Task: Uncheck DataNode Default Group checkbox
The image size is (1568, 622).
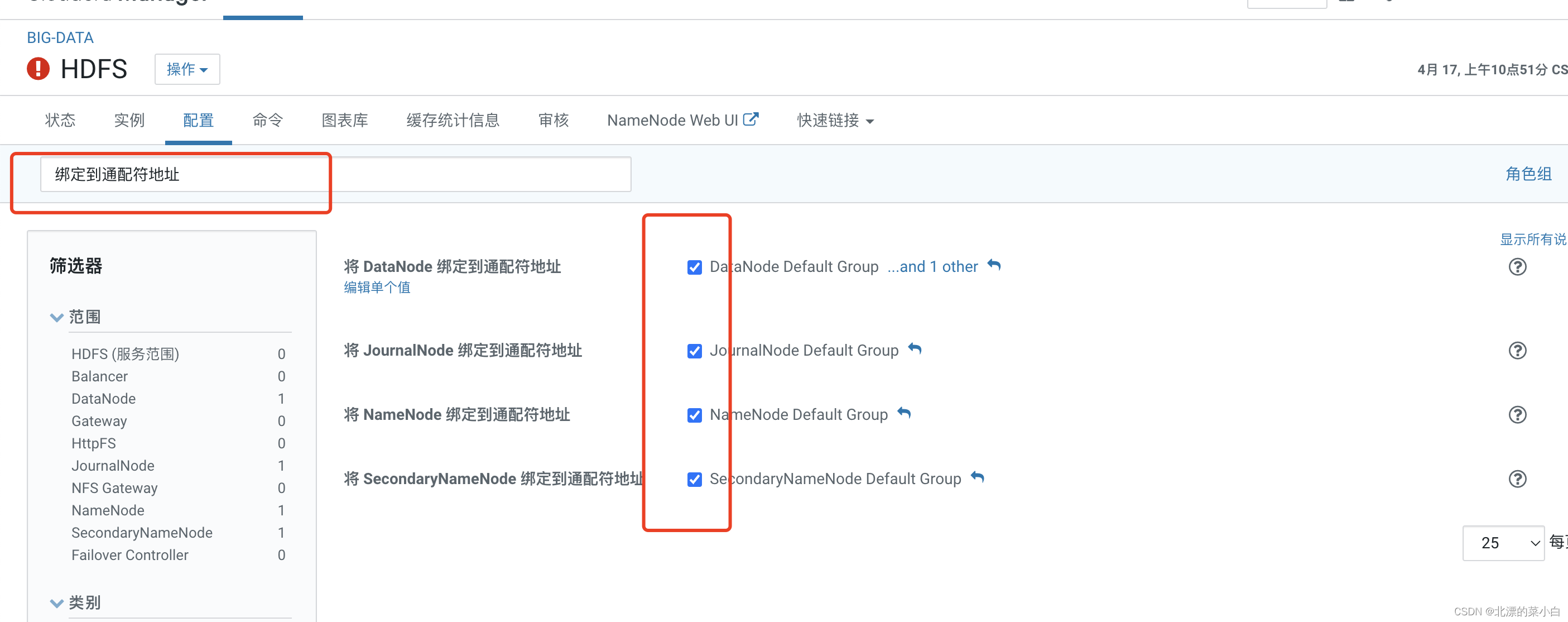Action: 694,267
